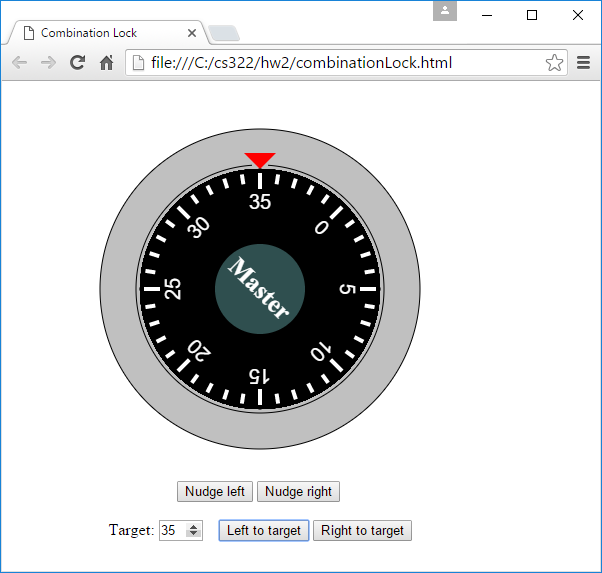
Task: Maximize the browser window
Action: (x=532, y=15)
